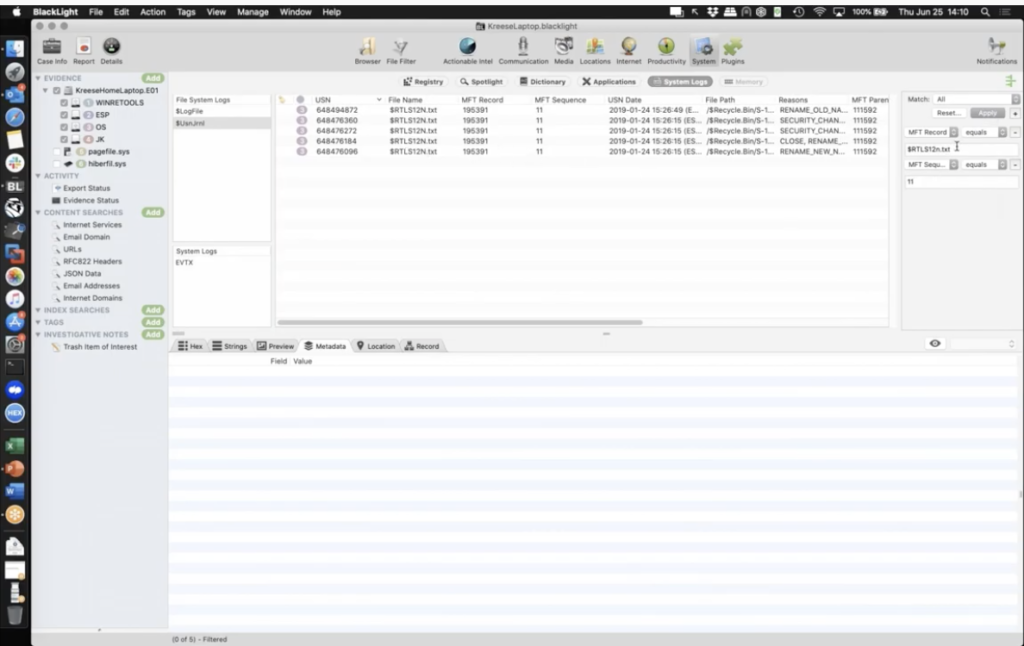Collapse the ACTIVITY section

click(38, 176)
